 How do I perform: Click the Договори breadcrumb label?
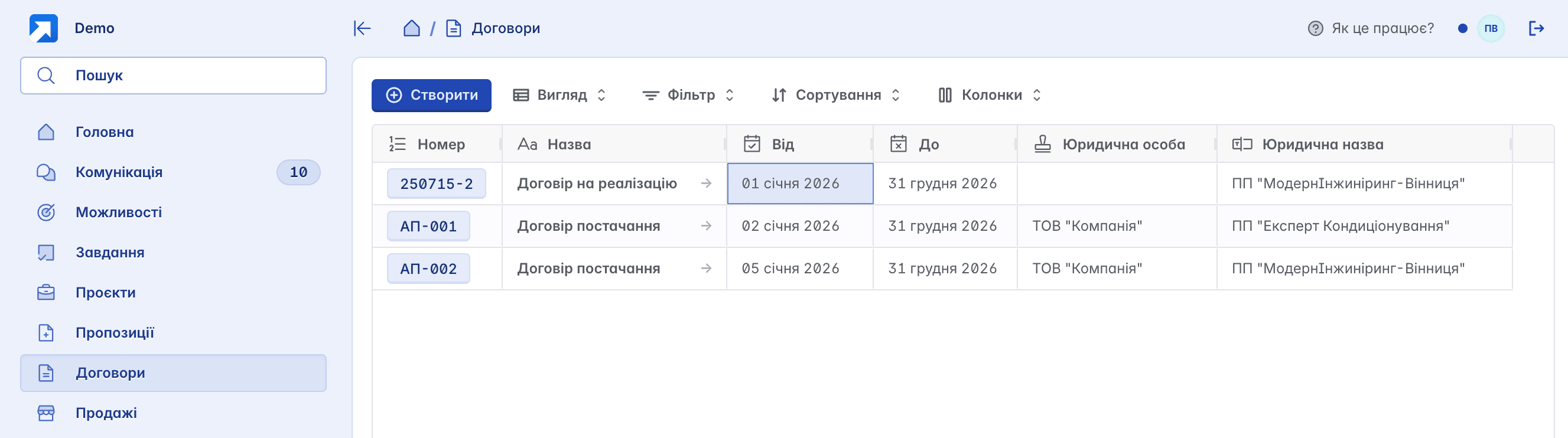click(506, 28)
